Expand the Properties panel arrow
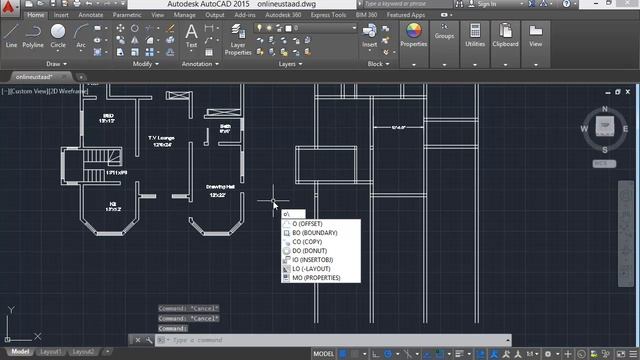Screen dimensions: 640x360 413,64
